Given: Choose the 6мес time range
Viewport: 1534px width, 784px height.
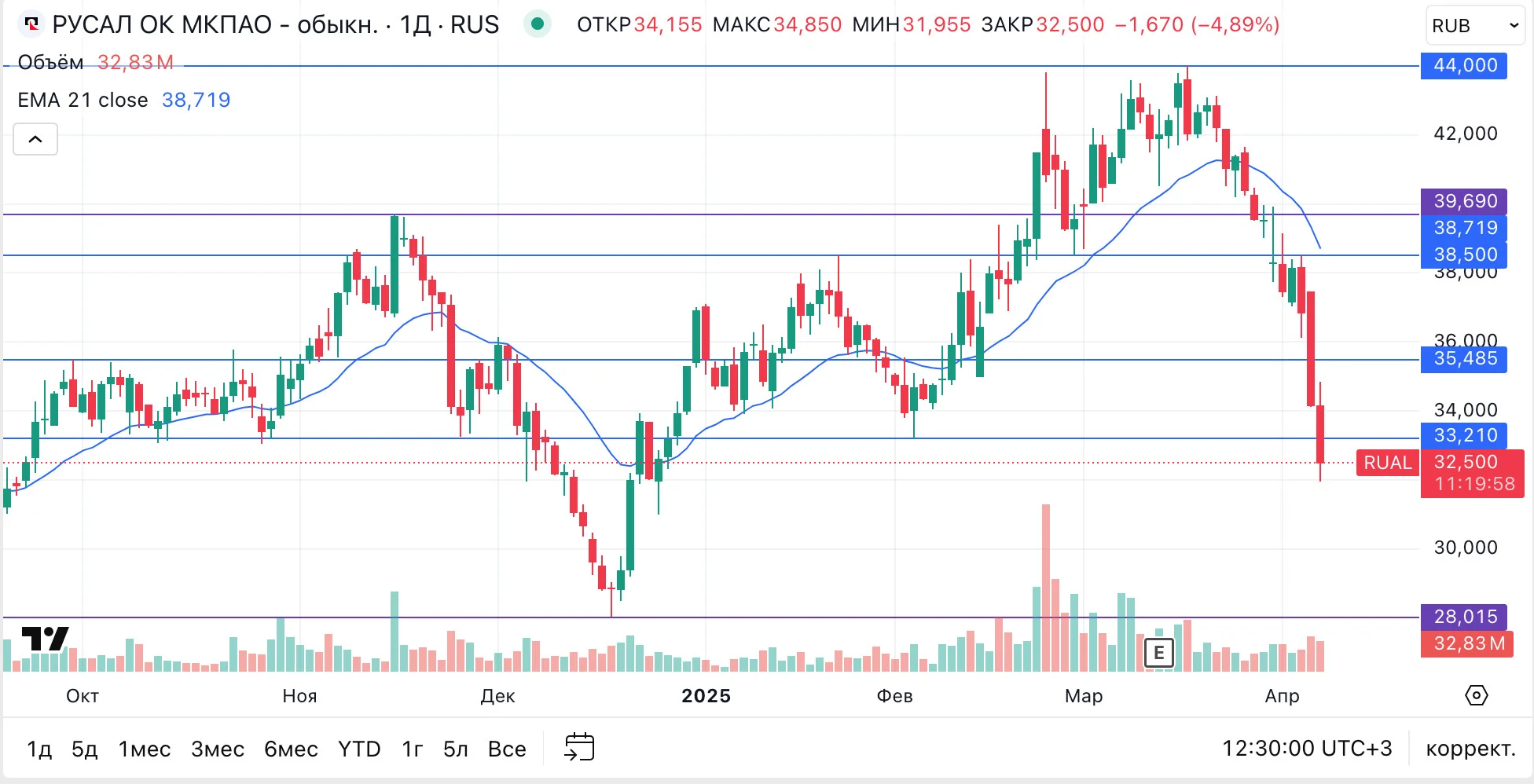Looking at the screenshot, I should (x=291, y=749).
